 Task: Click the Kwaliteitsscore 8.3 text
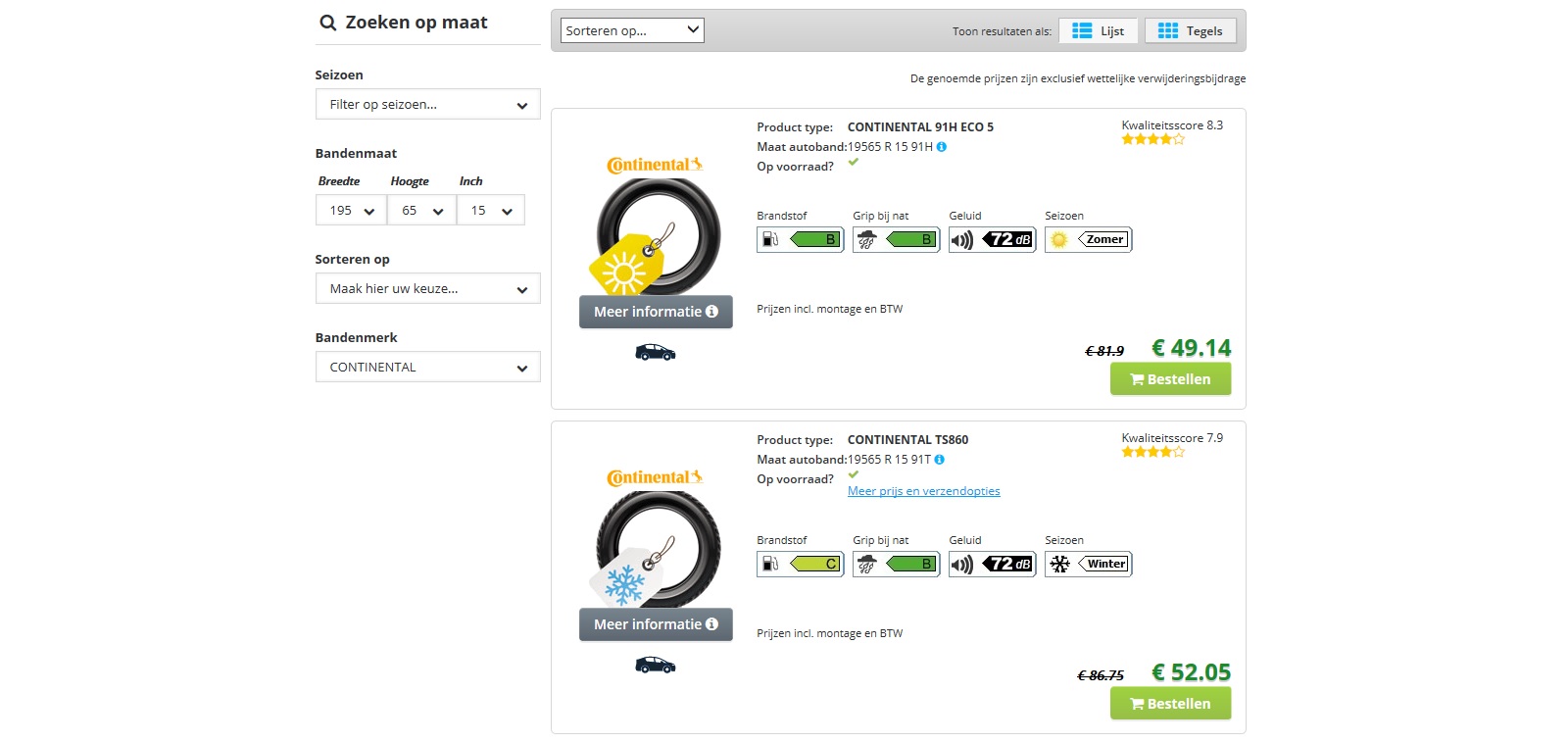click(1172, 125)
